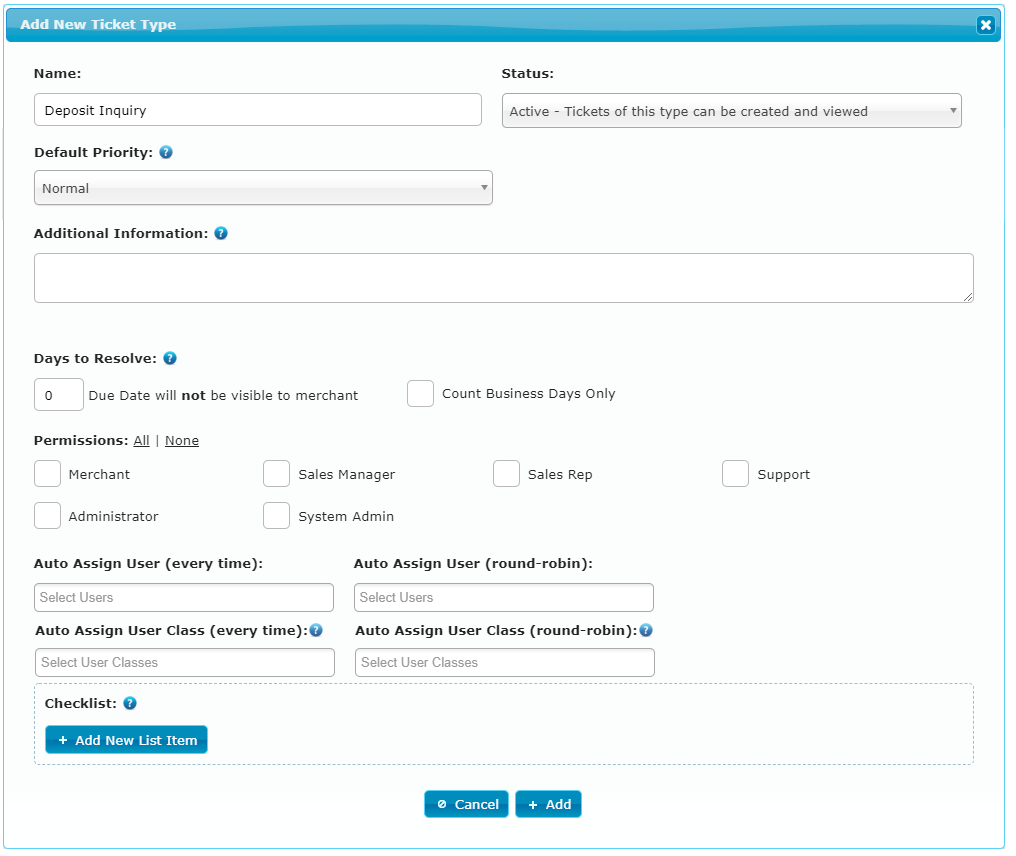Open Auto Assign User (every time) selector
Viewport: 1016px width, 856px height.
(x=184, y=597)
